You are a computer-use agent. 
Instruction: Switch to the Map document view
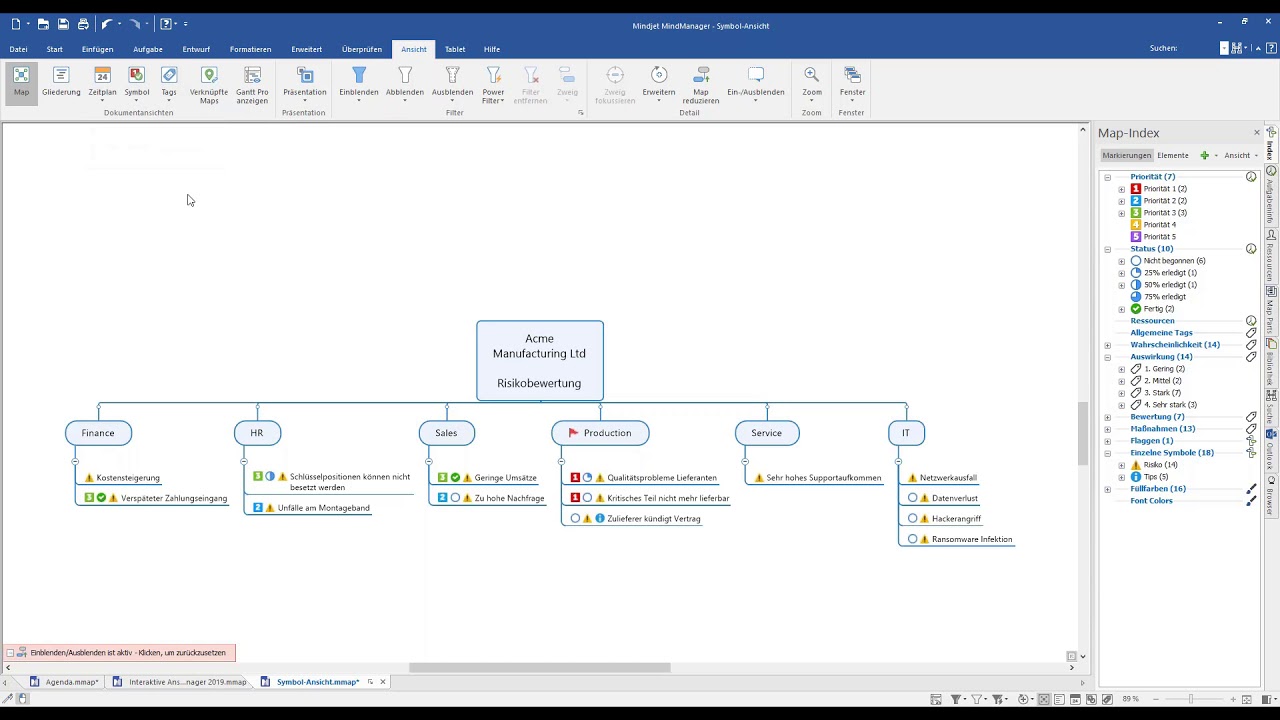coord(21,83)
